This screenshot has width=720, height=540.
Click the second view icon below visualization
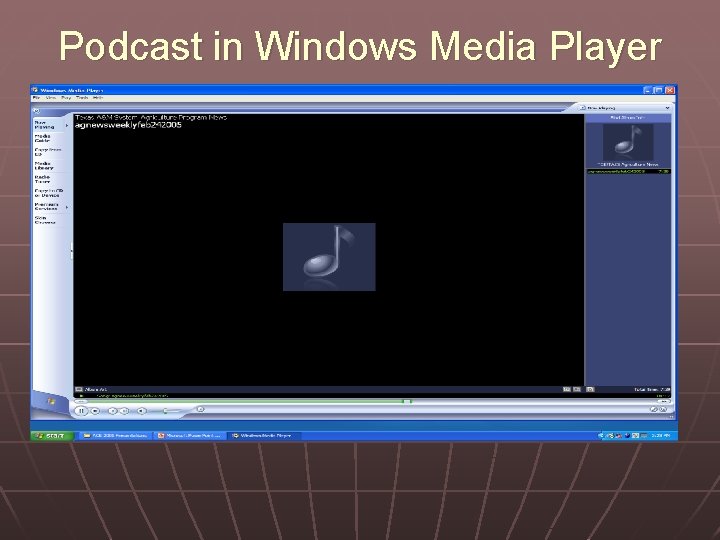tap(577, 389)
